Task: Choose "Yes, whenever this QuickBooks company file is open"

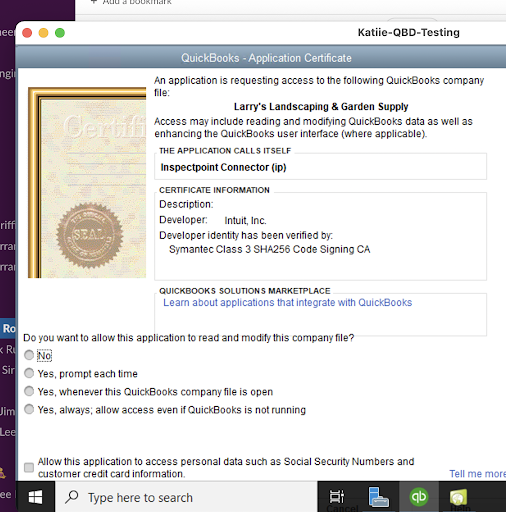Action: [29, 391]
